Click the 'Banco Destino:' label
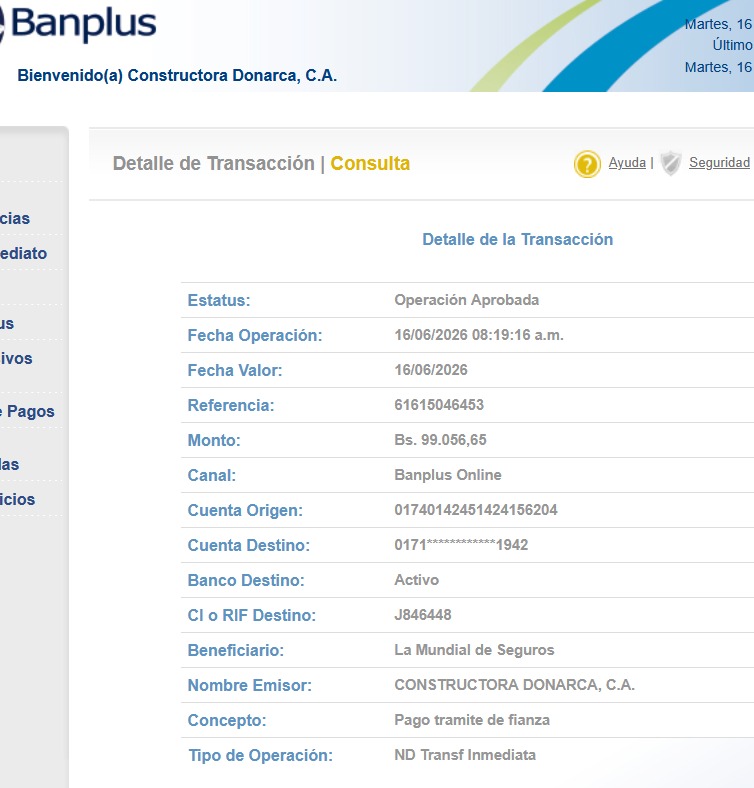The image size is (754, 788). [x=246, y=580]
